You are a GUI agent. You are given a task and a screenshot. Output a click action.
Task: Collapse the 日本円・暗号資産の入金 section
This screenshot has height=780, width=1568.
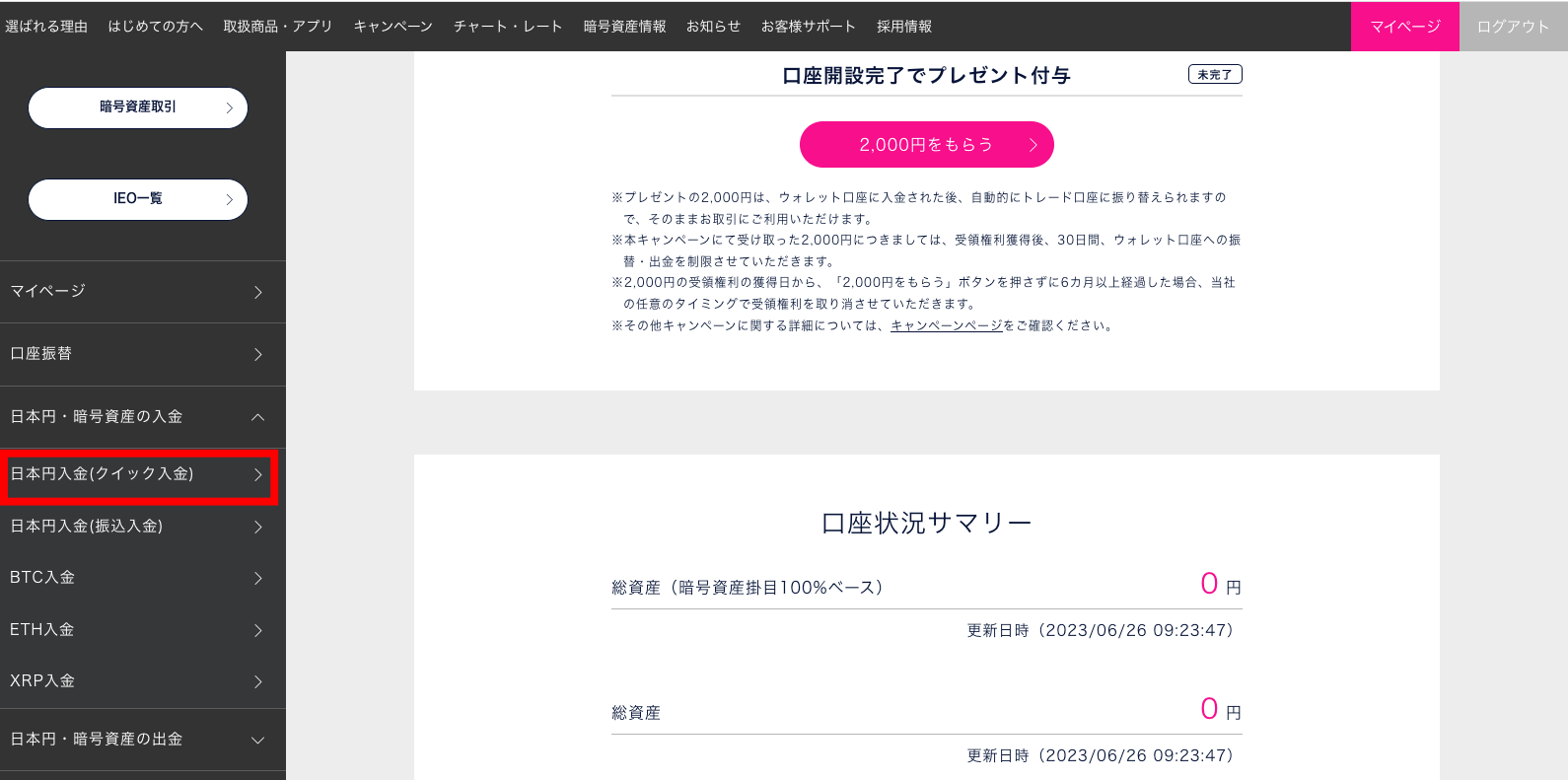(143, 417)
